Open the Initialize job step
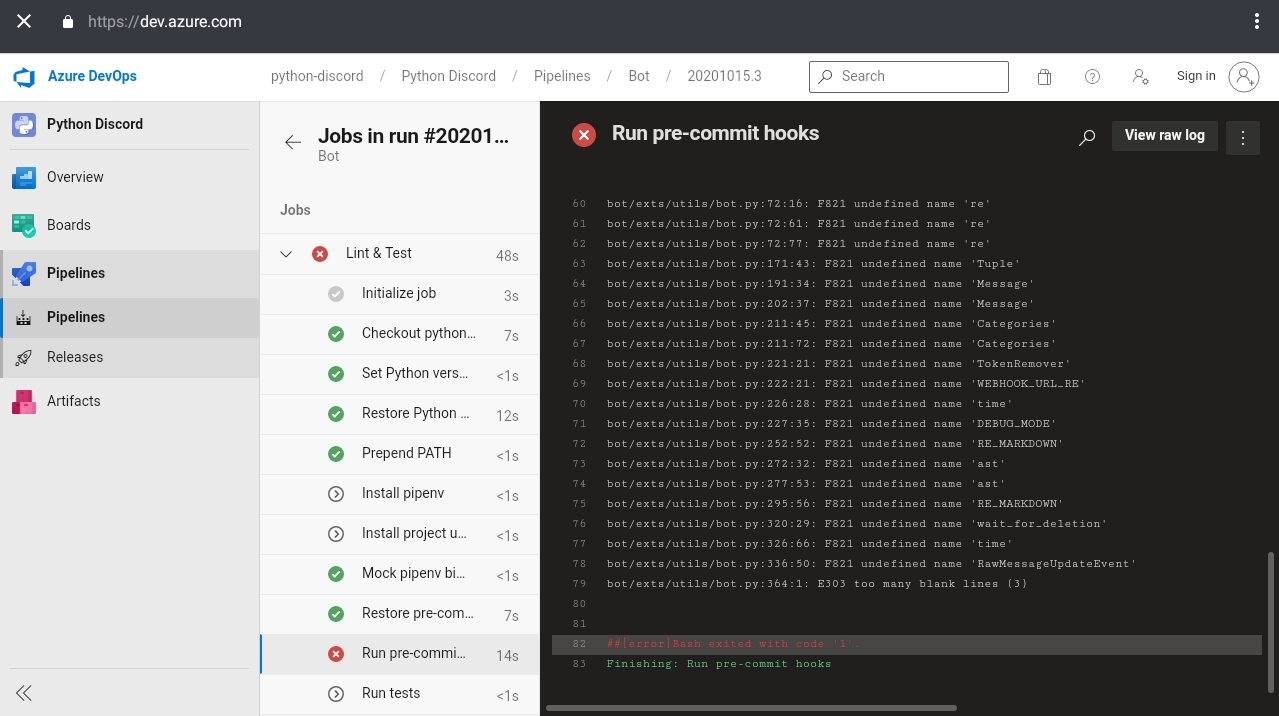Viewport: 1279px width, 716px height. (400, 294)
